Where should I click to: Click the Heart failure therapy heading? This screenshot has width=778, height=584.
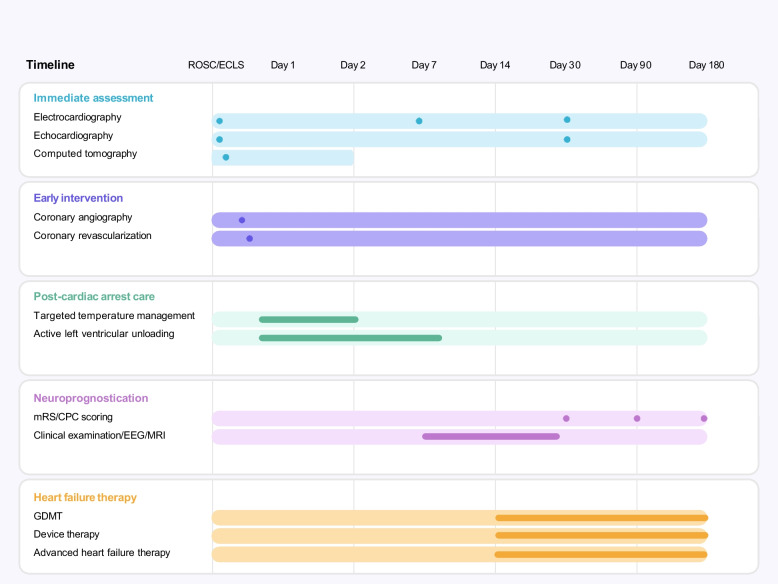(85, 497)
